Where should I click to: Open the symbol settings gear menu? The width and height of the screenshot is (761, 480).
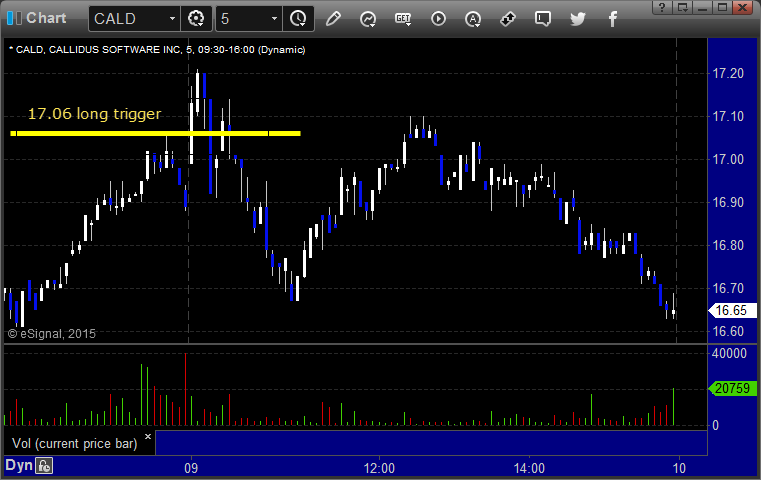[196, 19]
